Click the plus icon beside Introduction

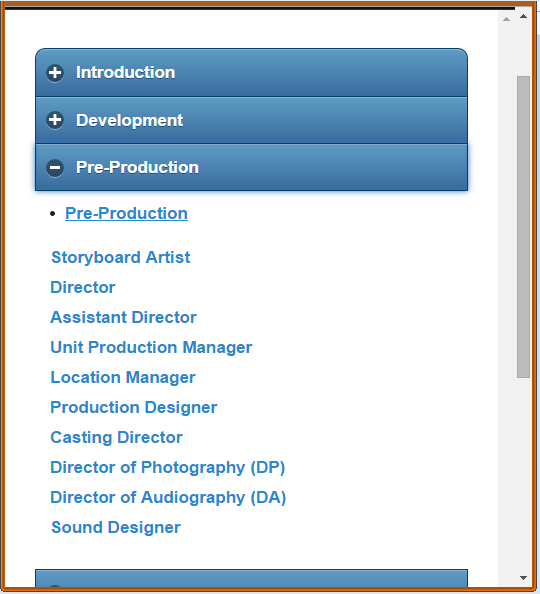click(55, 73)
